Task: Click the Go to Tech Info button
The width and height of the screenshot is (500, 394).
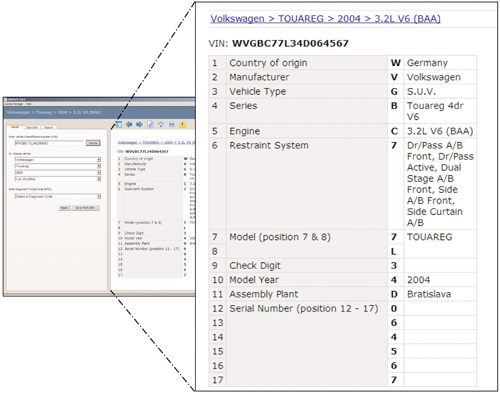Action: coord(85,208)
